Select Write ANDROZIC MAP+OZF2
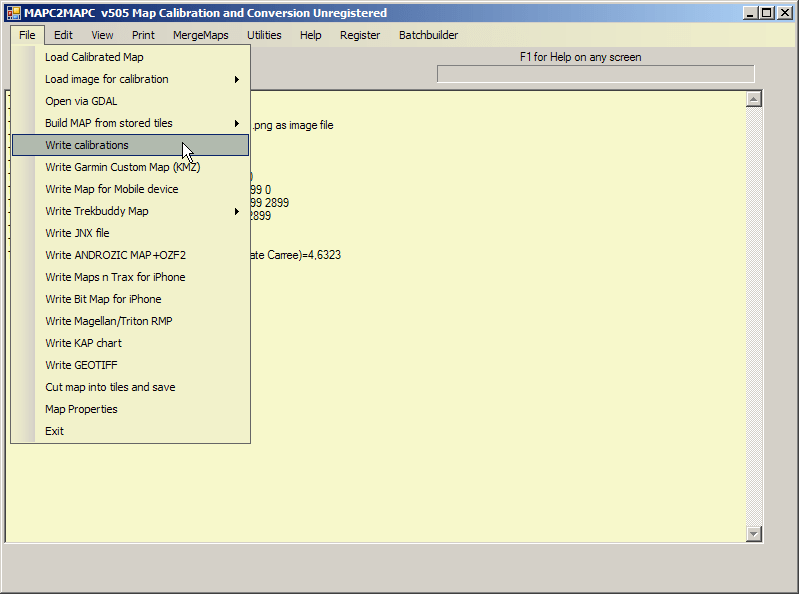 coord(130,255)
